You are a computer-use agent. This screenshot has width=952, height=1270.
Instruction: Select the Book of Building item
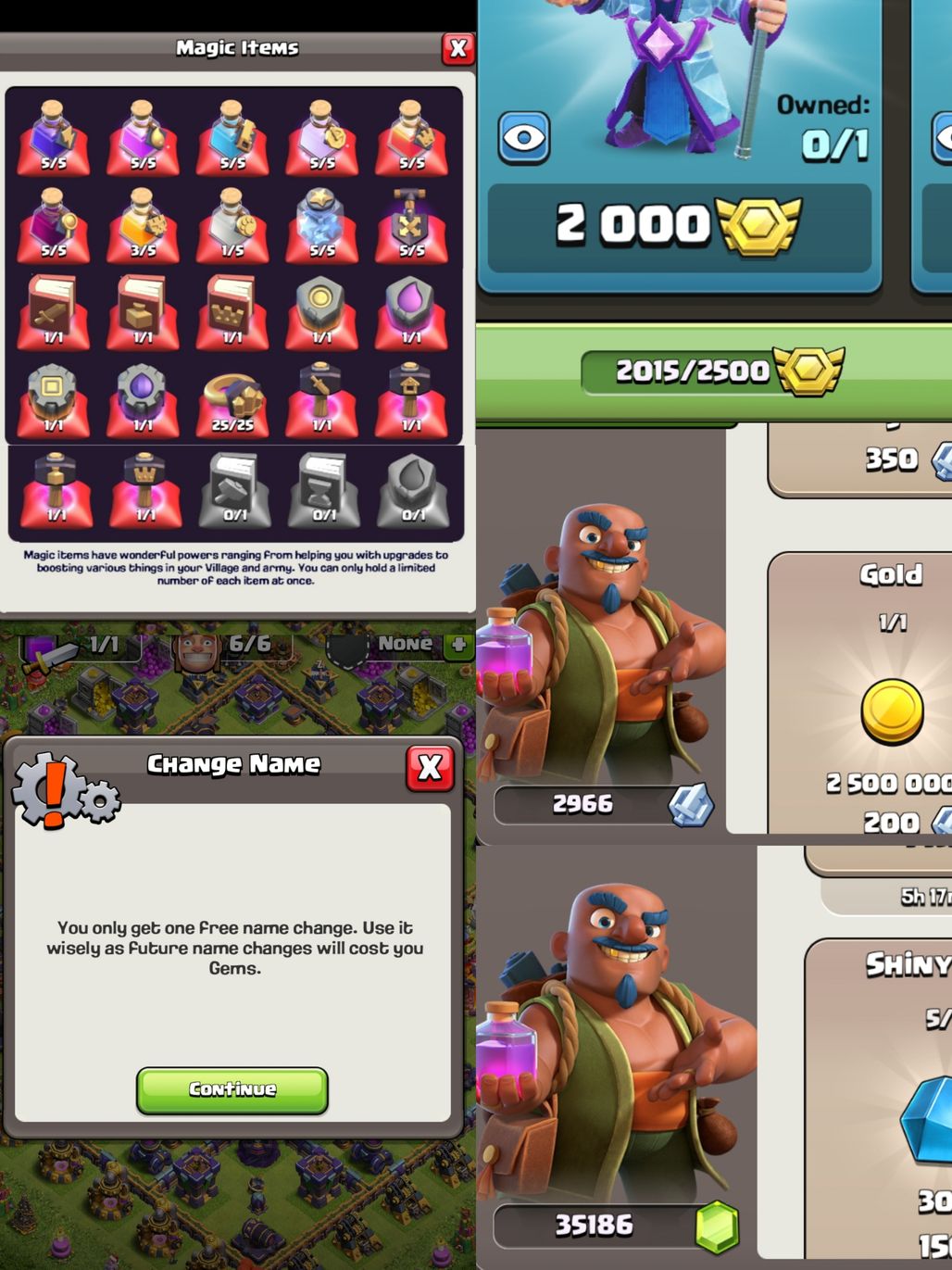(x=143, y=312)
